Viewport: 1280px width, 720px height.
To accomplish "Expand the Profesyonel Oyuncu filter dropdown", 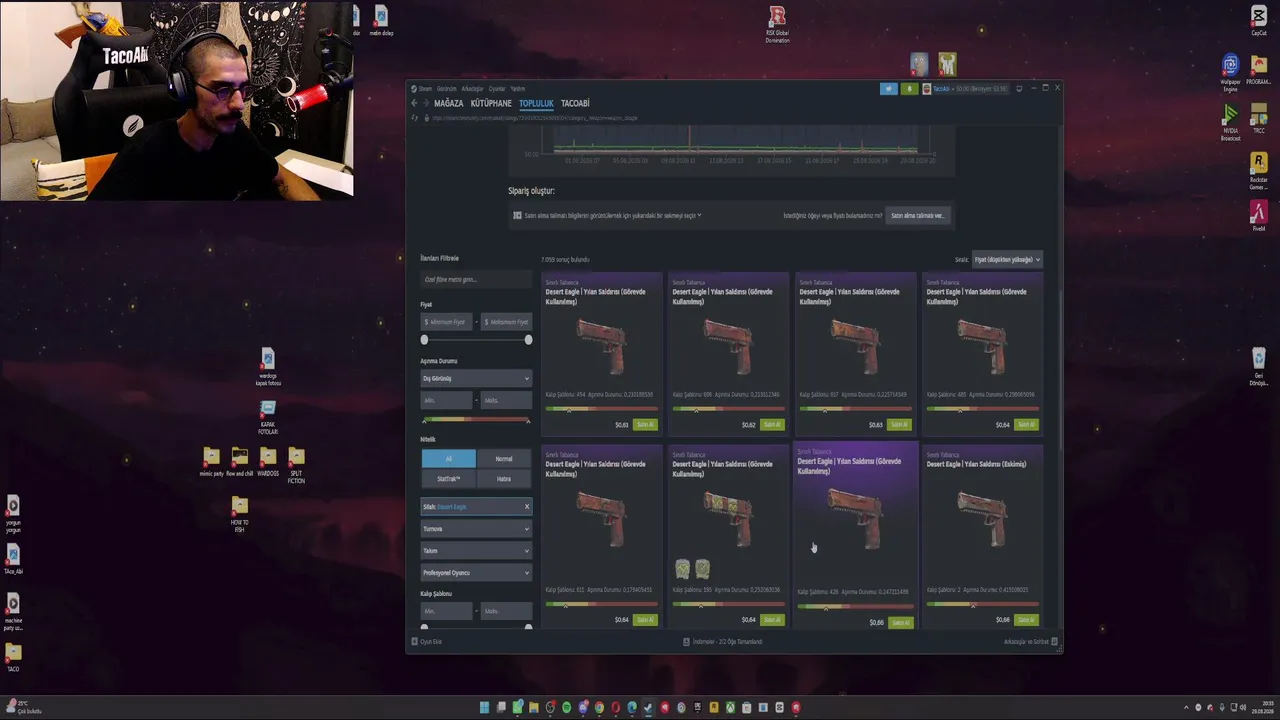I will click(476, 573).
